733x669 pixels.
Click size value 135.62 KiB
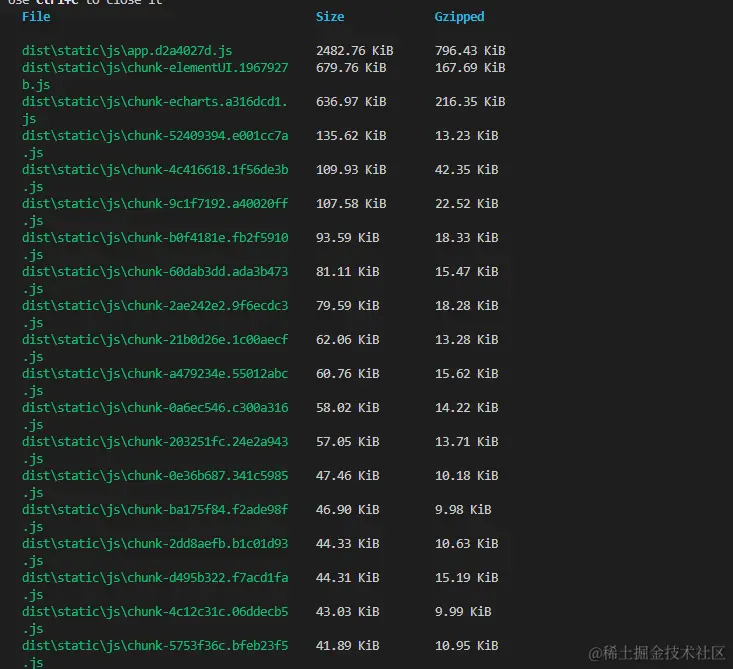point(351,136)
